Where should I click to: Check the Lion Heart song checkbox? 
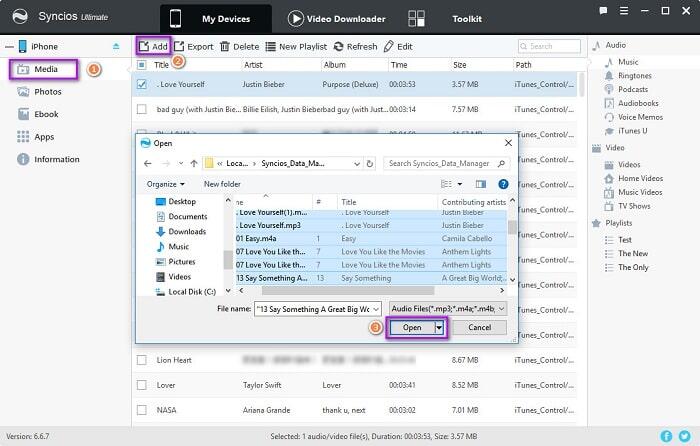coord(142,359)
